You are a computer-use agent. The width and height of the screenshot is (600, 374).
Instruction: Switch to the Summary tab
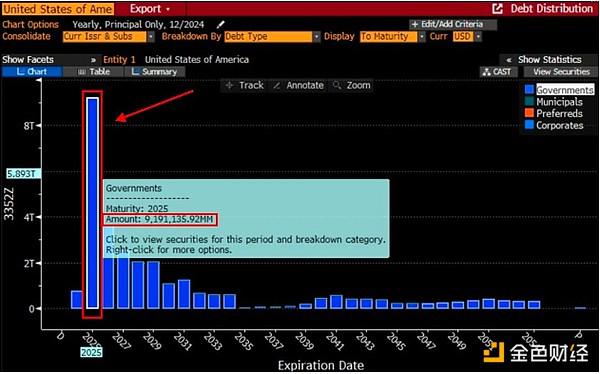(155, 72)
